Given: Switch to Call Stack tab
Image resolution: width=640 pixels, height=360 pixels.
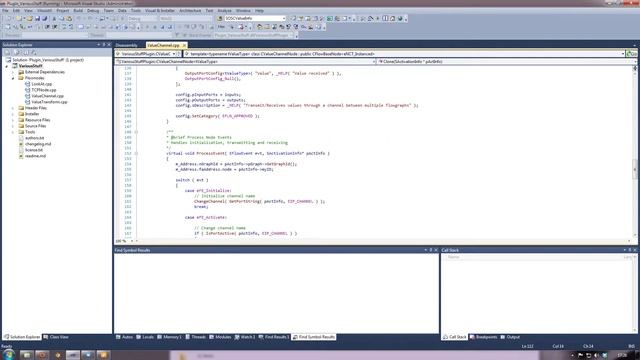Looking at the screenshot, I should 454,337.
